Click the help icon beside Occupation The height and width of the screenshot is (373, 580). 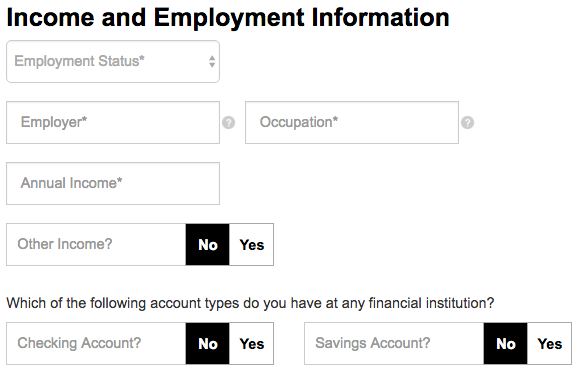pyautogui.click(x=468, y=122)
